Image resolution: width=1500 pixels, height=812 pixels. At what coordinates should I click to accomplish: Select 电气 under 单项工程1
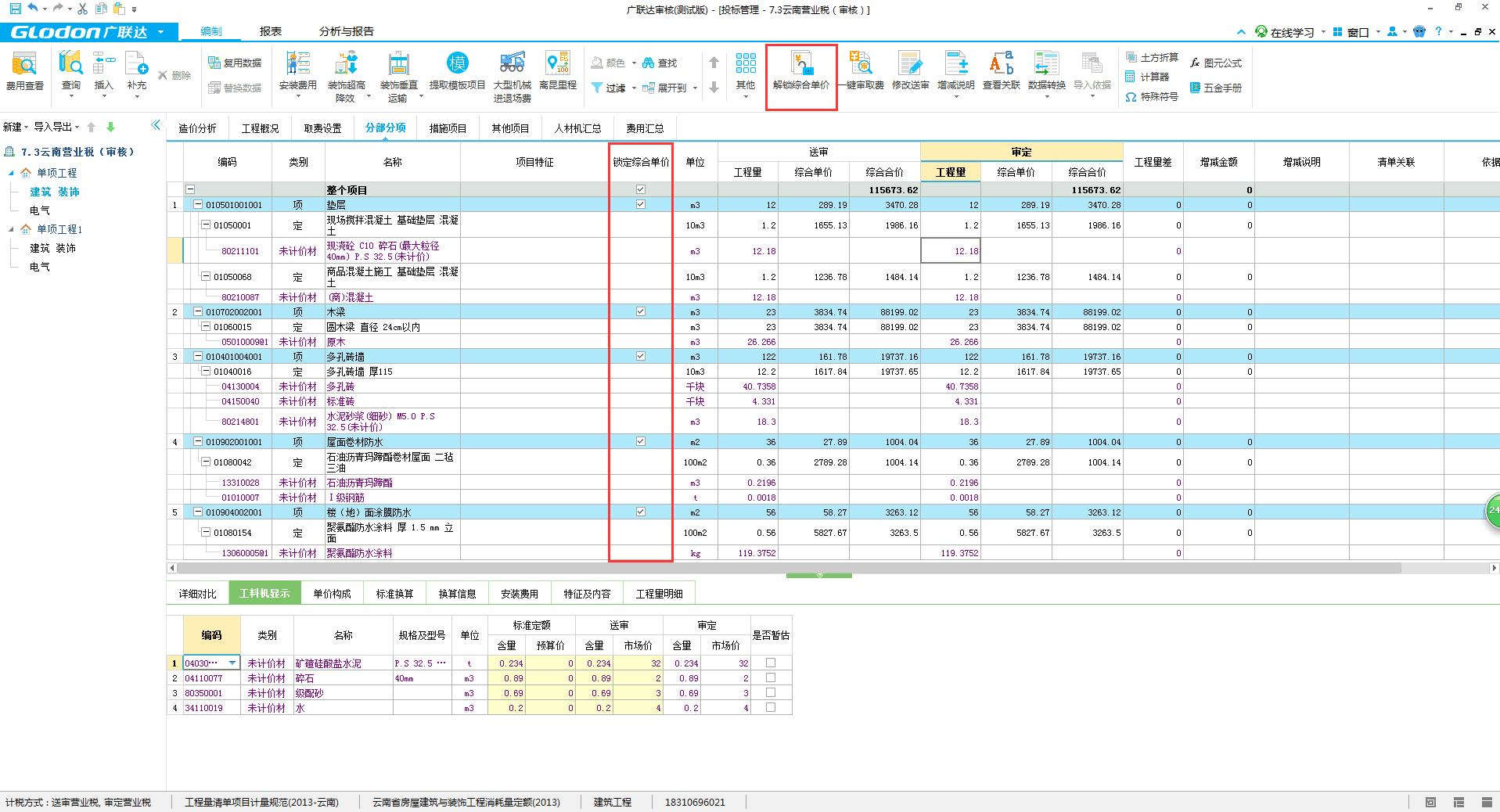pos(40,267)
